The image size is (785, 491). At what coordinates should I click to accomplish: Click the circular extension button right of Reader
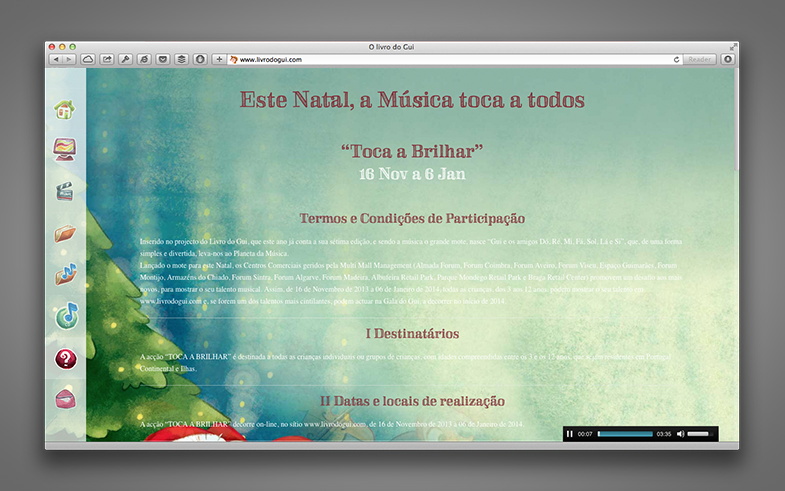pos(727,60)
